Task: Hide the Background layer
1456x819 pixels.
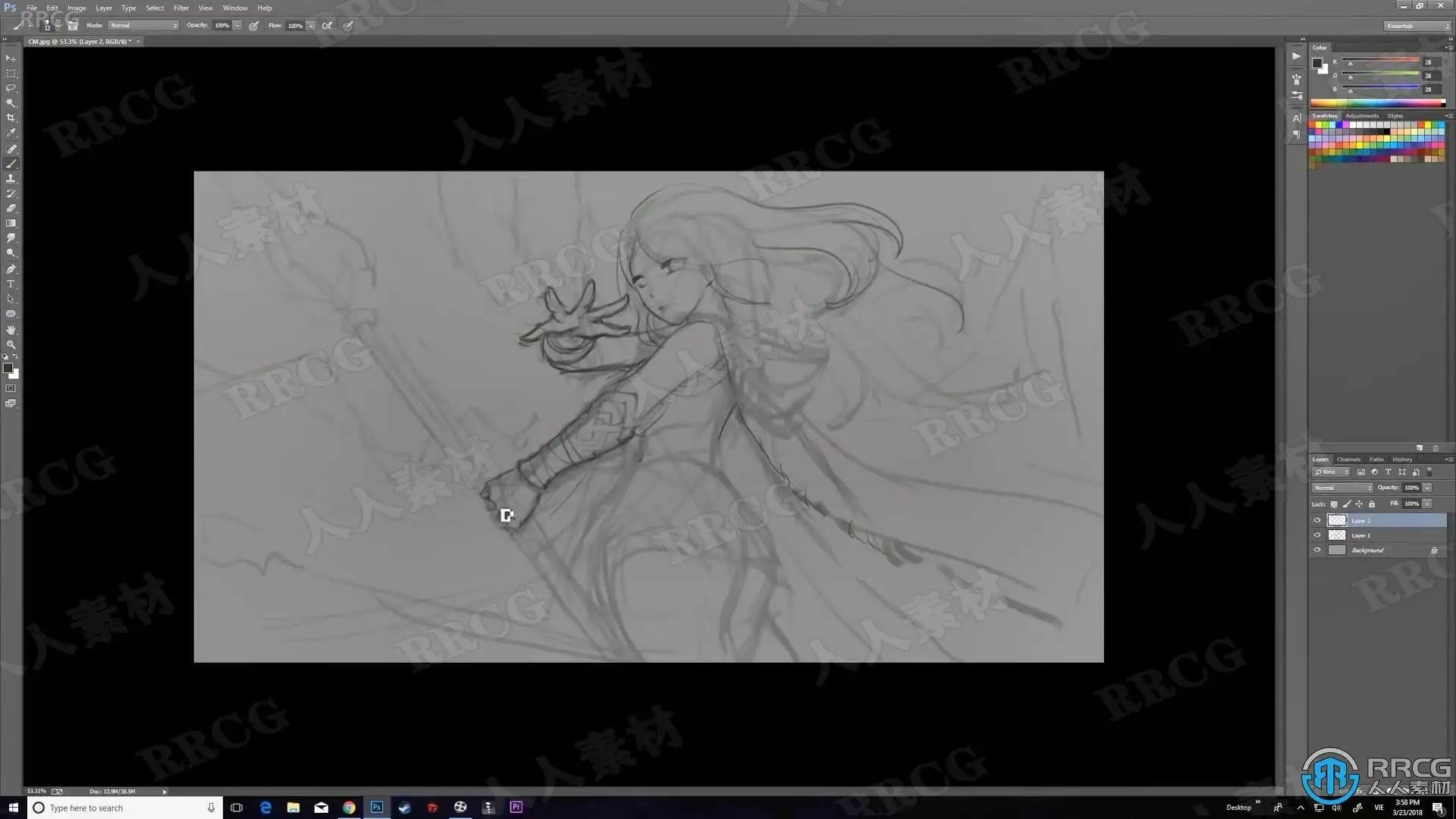Action: pyautogui.click(x=1317, y=551)
